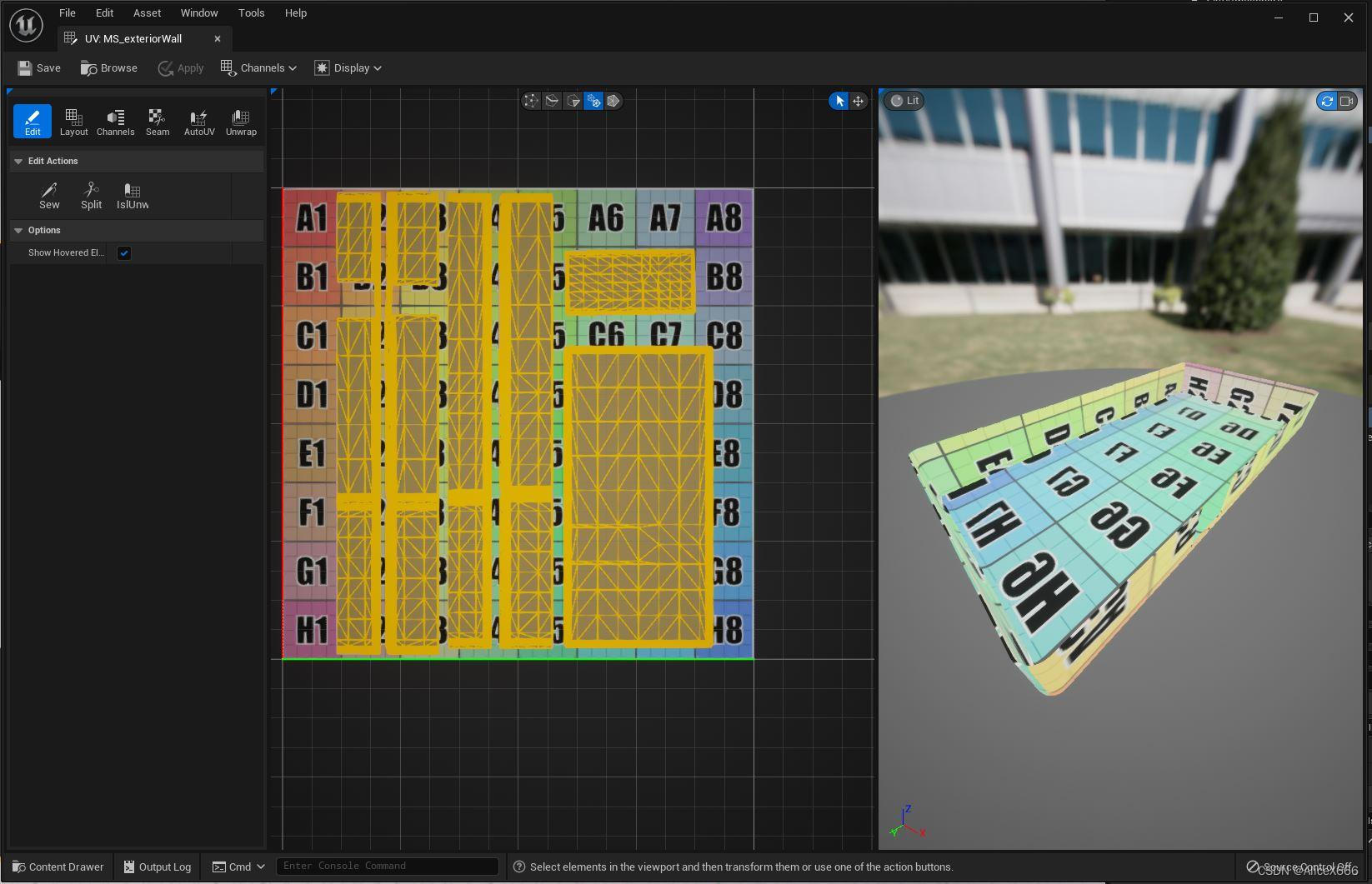Click the Unreal Engine logo
The height and width of the screenshot is (884, 1372).
click(26, 25)
